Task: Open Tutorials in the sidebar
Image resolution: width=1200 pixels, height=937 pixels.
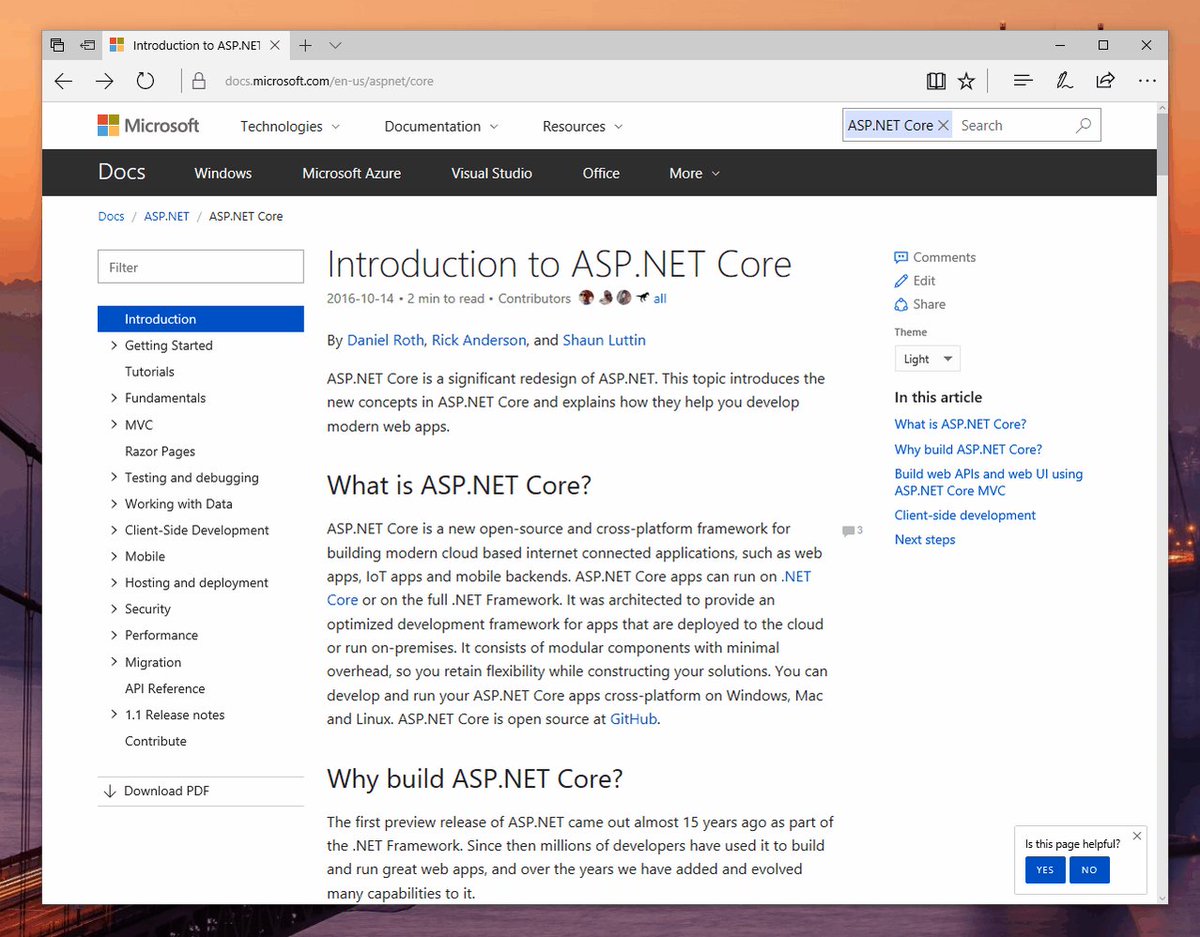Action: point(149,372)
